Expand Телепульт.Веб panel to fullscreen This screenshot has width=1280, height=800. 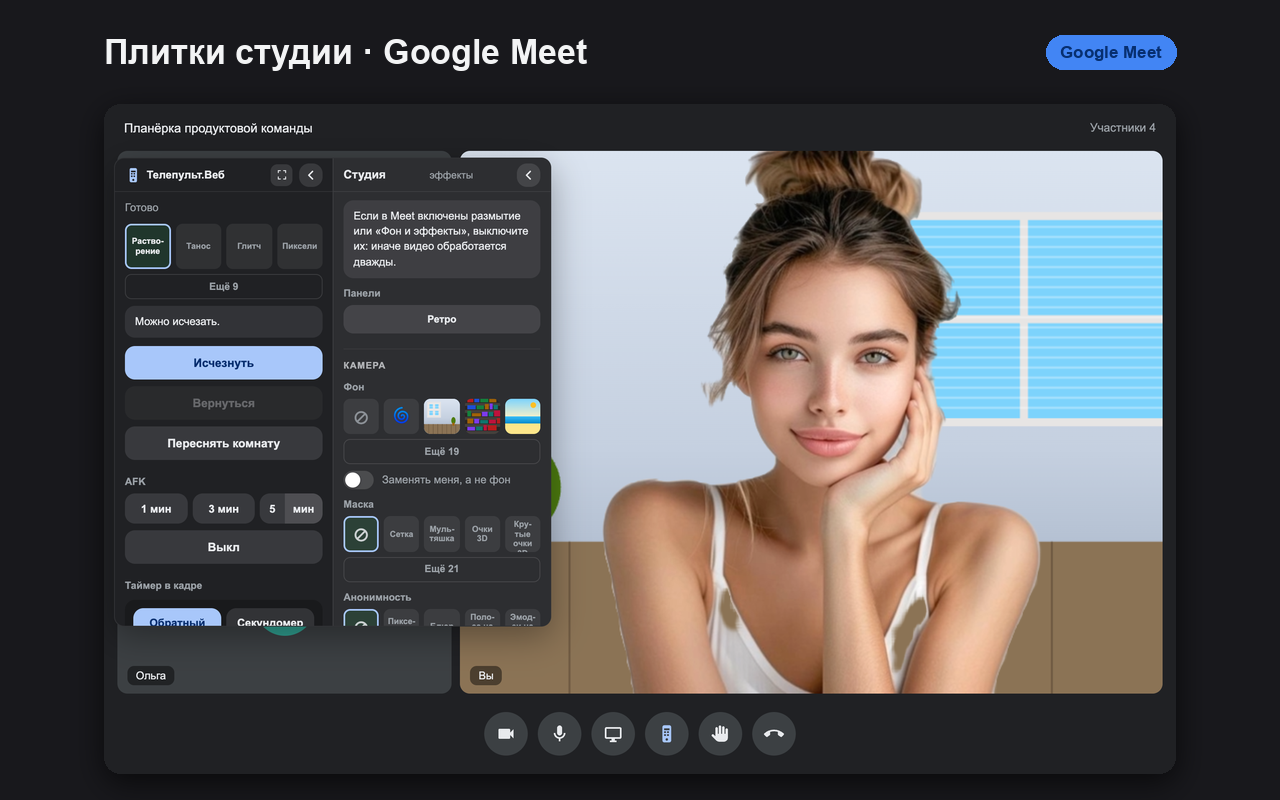[282, 175]
